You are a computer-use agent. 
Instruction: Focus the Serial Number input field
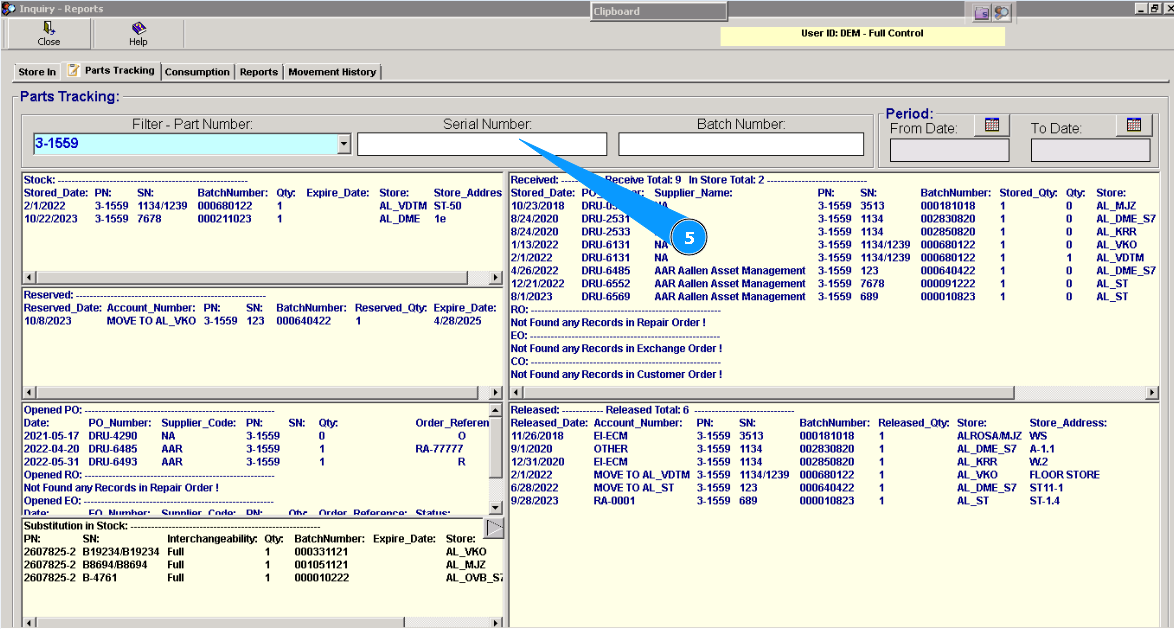click(x=481, y=144)
